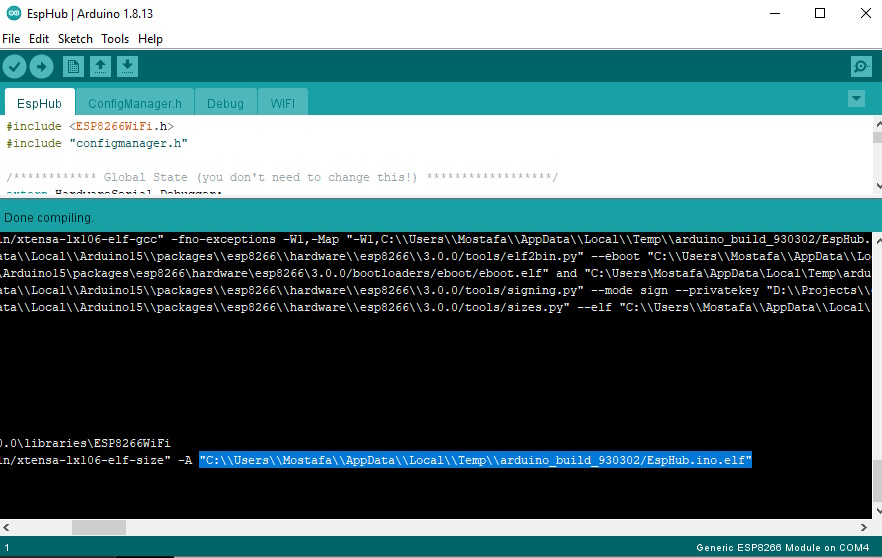Click the xtensa-lx106-elf-gcc console line
This screenshot has width=882, height=558.
point(435,240)
